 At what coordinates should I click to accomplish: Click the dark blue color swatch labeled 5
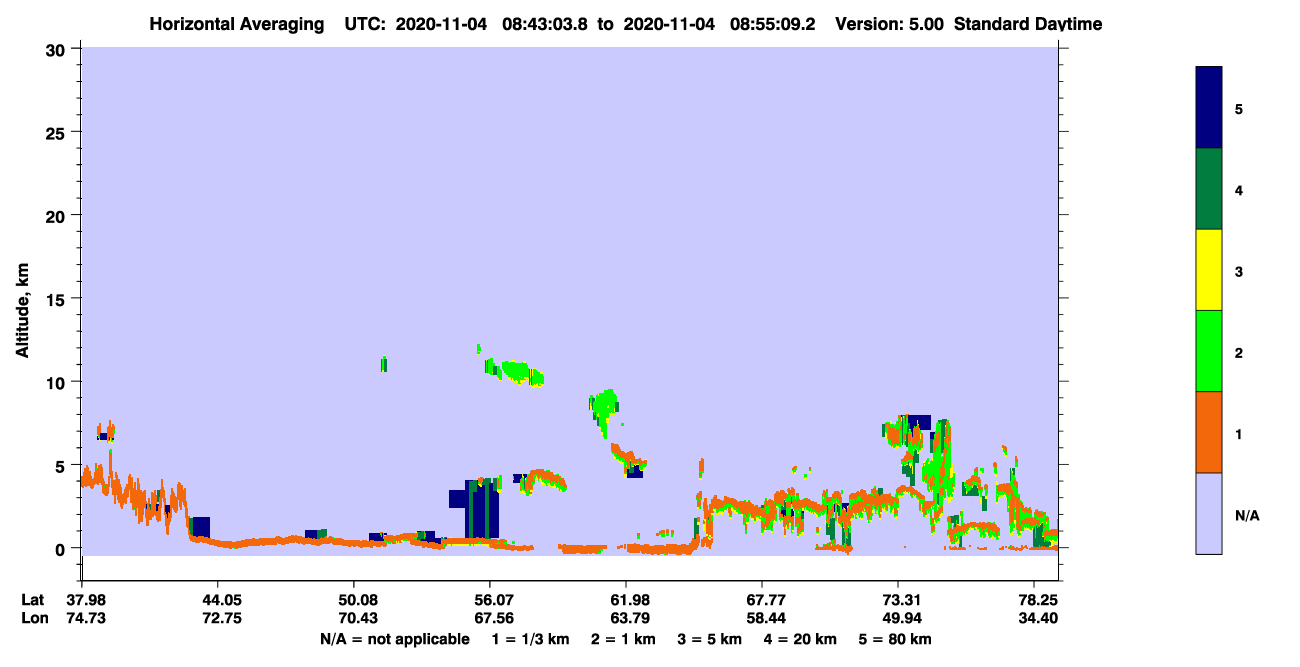[1209, 108]
